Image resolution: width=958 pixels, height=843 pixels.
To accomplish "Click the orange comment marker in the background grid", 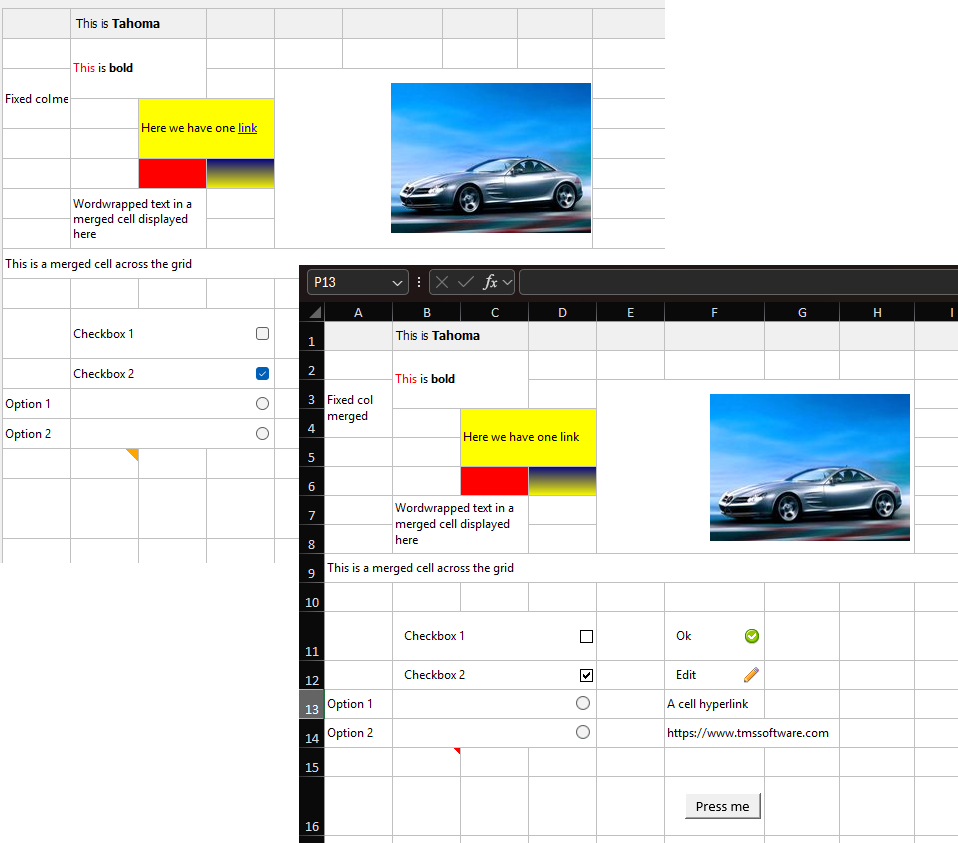I will 132,453.
